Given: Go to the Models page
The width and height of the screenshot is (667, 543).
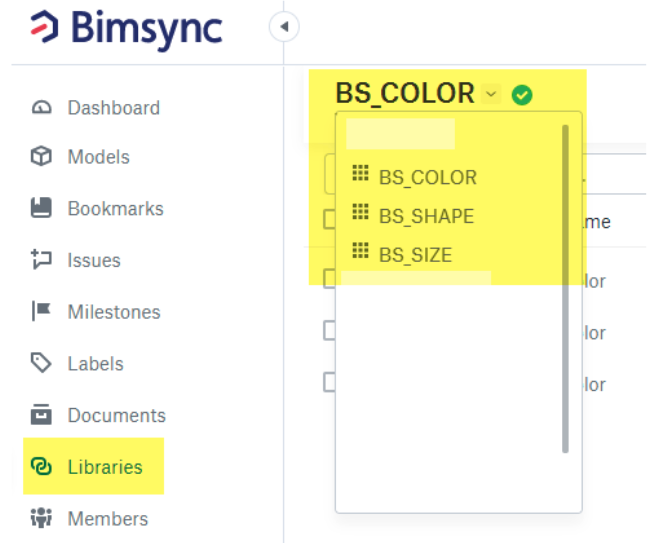Looking at the screenshot, I should (x=99, y=157).
